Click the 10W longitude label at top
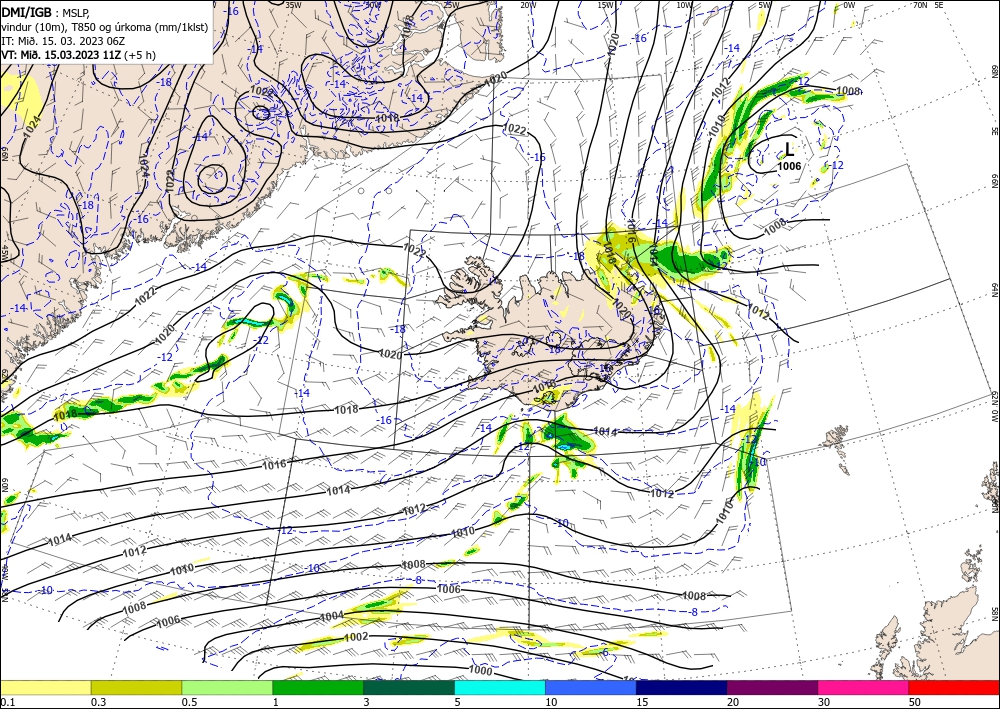The width and height of the screenshot is (1000, 709). point(684,5)
